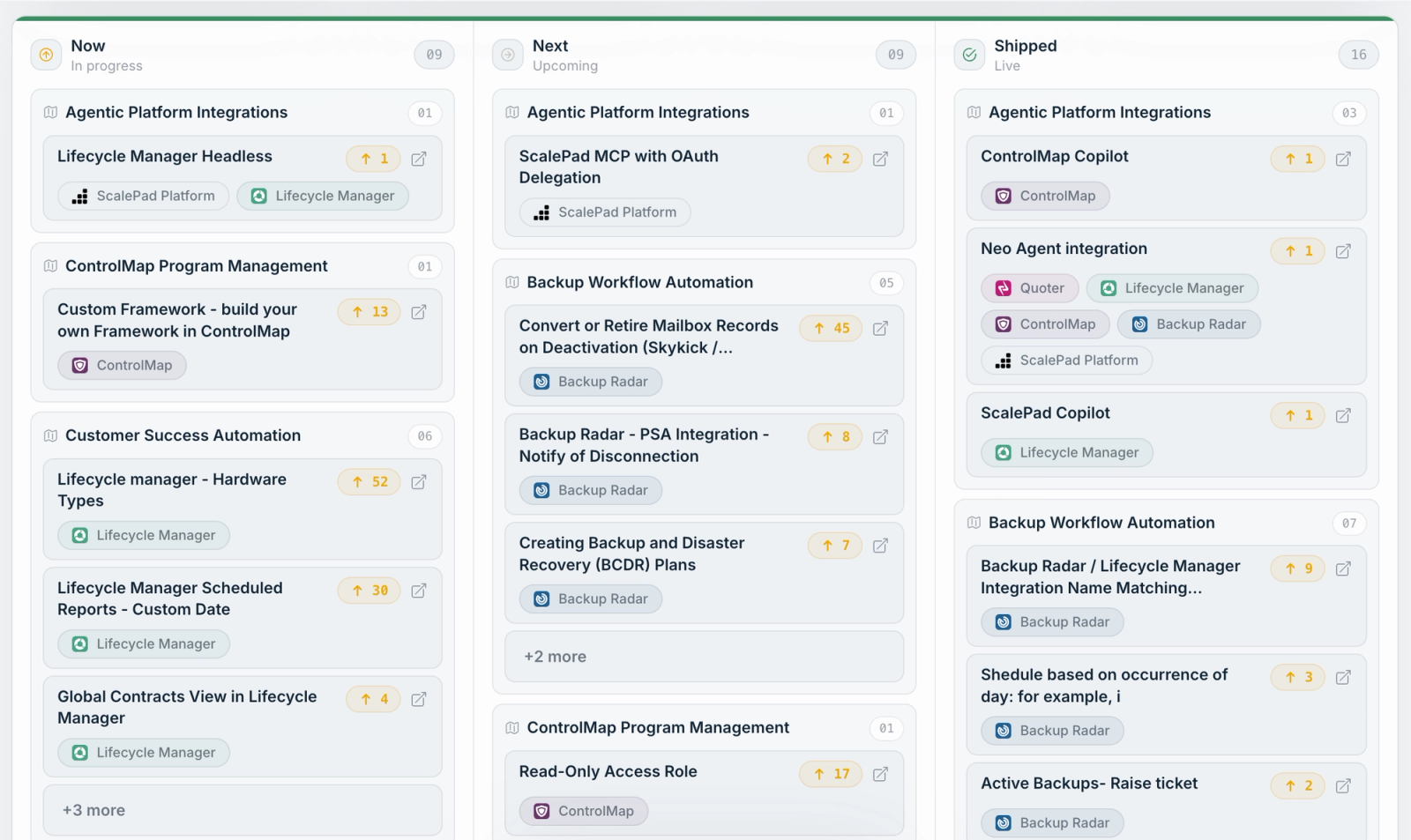
Task: Open the ControlMap Copilot card title
Action: 1055,156
